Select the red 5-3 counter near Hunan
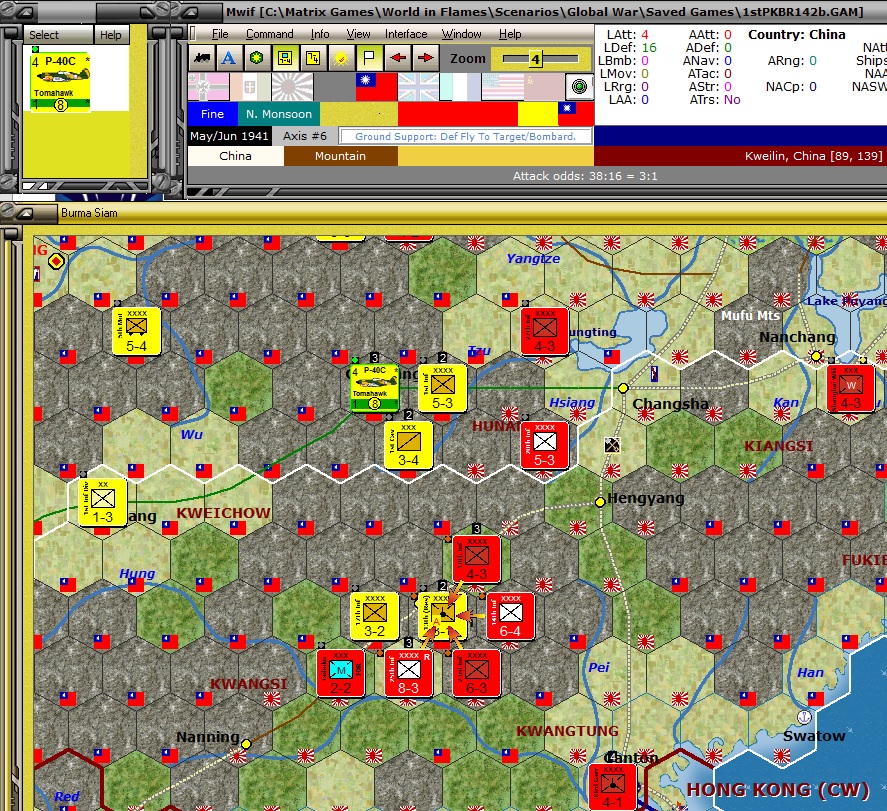Screen dimensions: 887x811 544,445
